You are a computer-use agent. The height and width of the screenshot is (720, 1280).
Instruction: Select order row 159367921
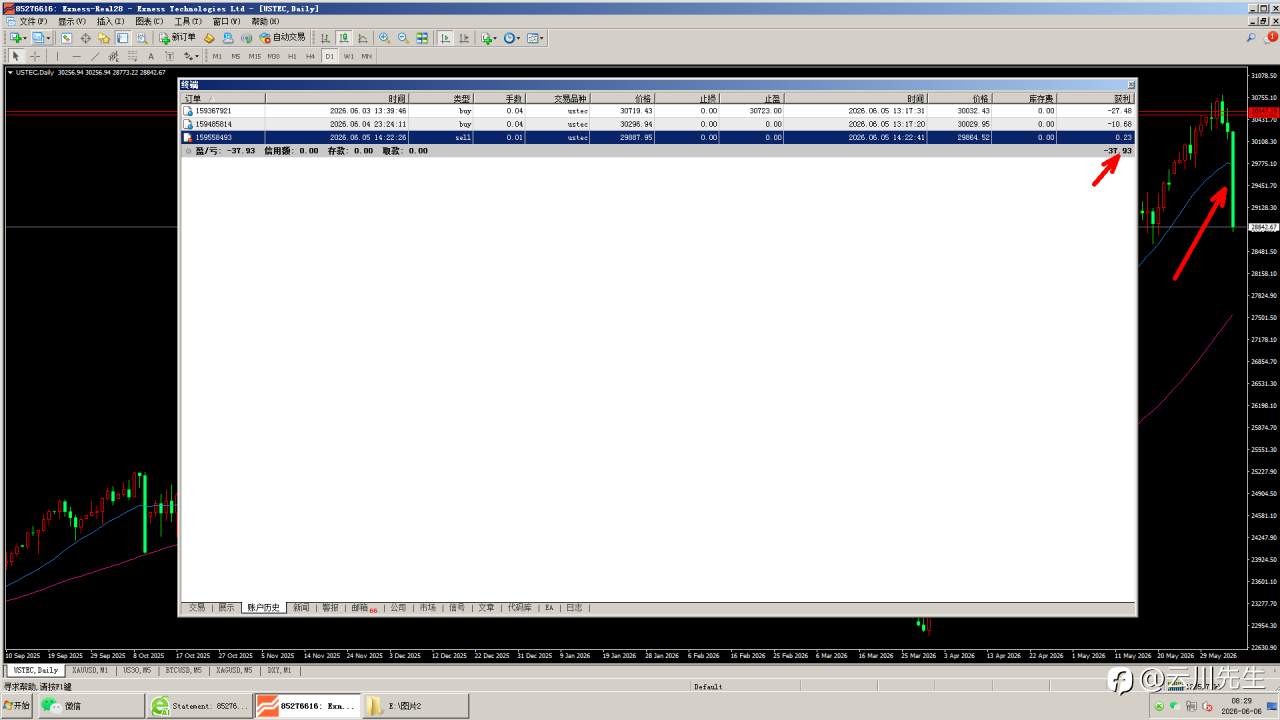click(x=658, y=111)
